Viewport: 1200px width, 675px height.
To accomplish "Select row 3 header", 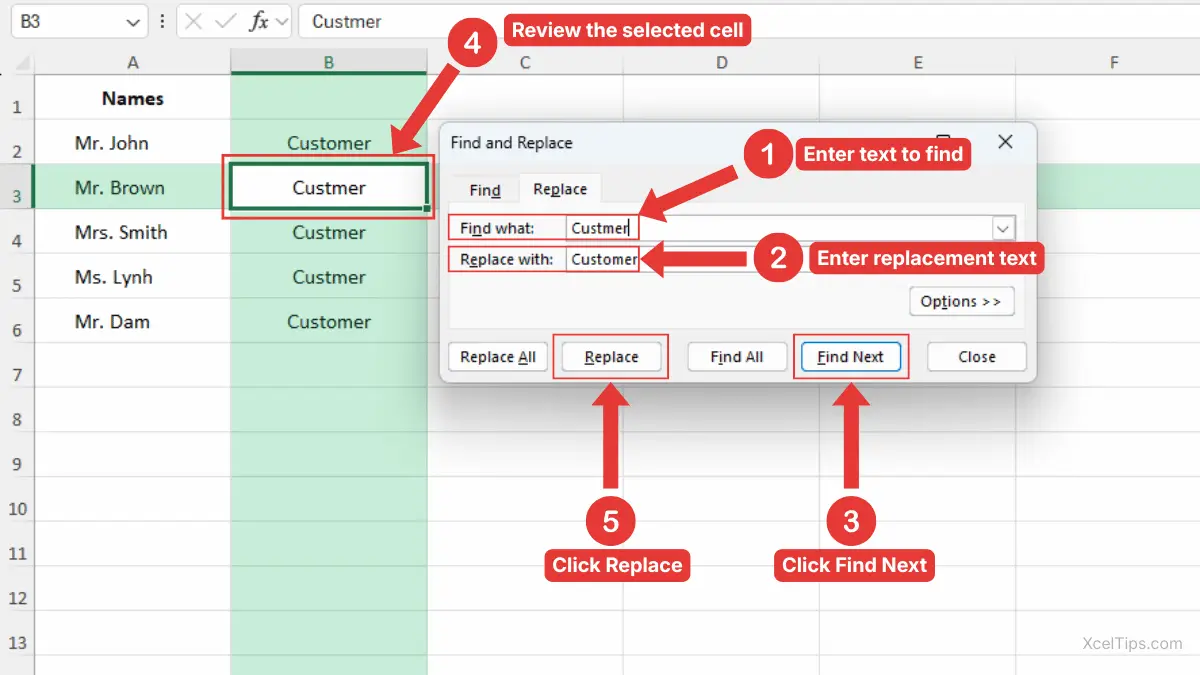I will pyautogui.click(x=17, y=187).
